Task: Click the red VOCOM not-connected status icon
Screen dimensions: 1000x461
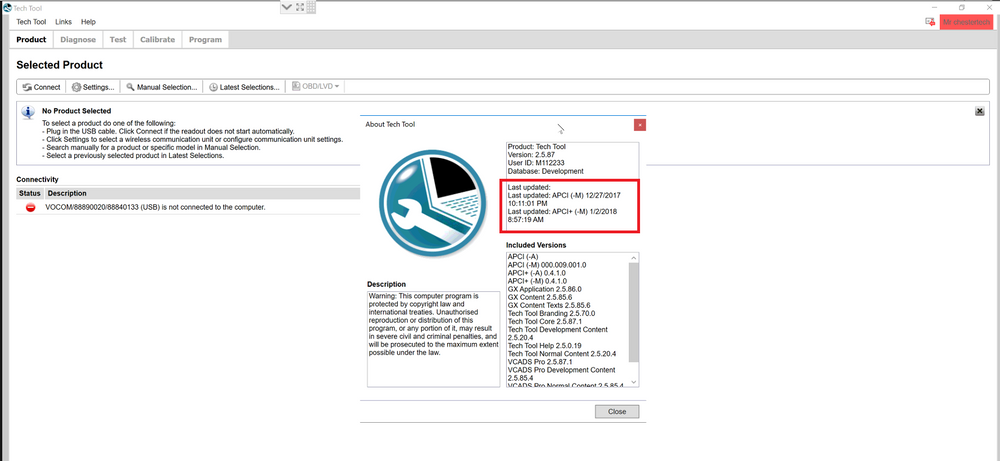Action: (x=30, y=207)
